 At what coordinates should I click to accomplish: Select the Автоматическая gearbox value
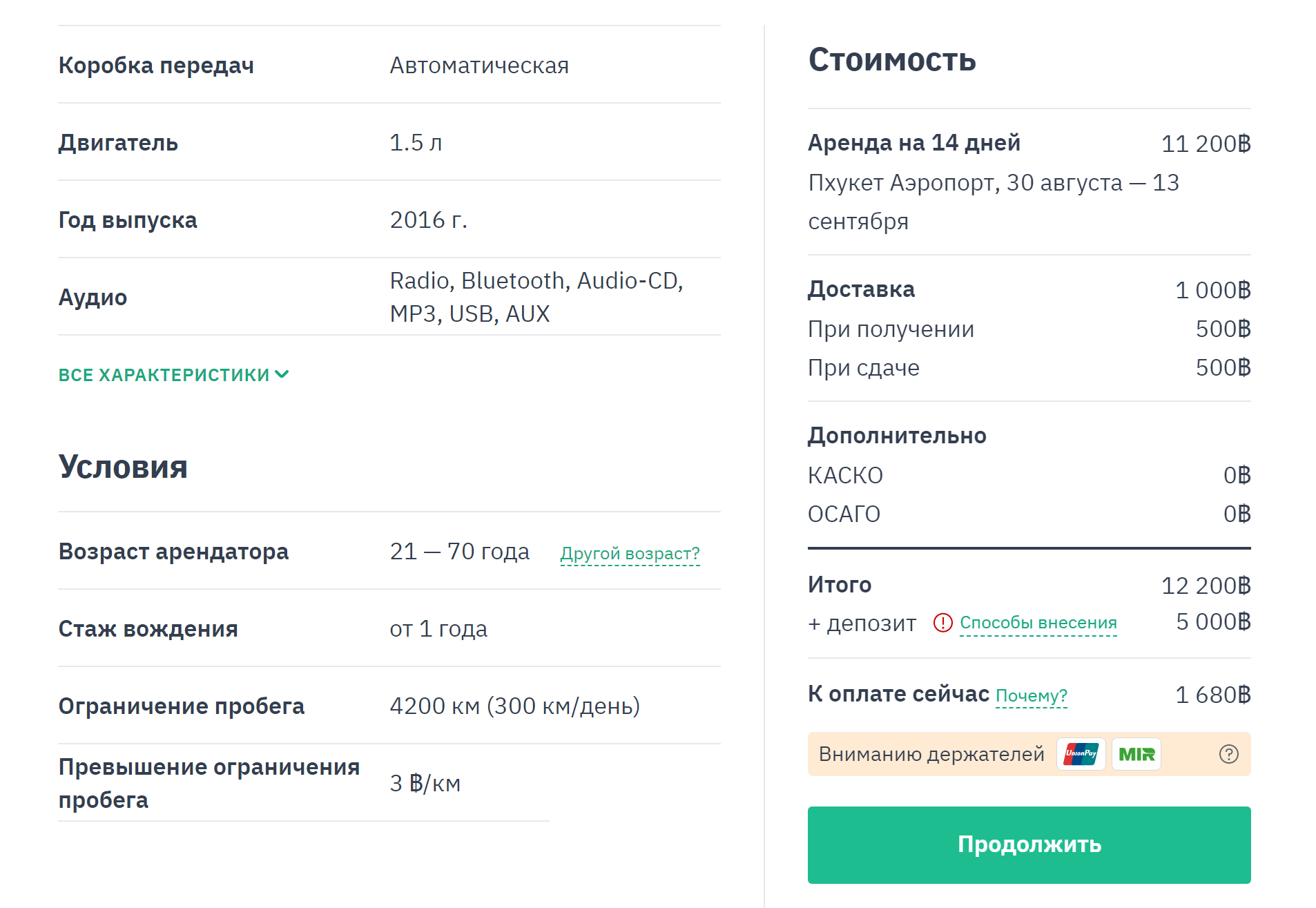[479, 66]
